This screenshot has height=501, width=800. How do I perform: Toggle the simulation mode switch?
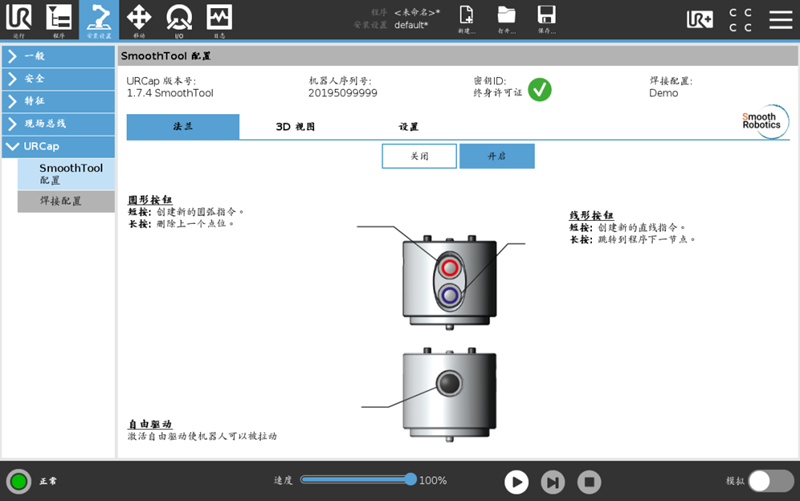(771, 481)
